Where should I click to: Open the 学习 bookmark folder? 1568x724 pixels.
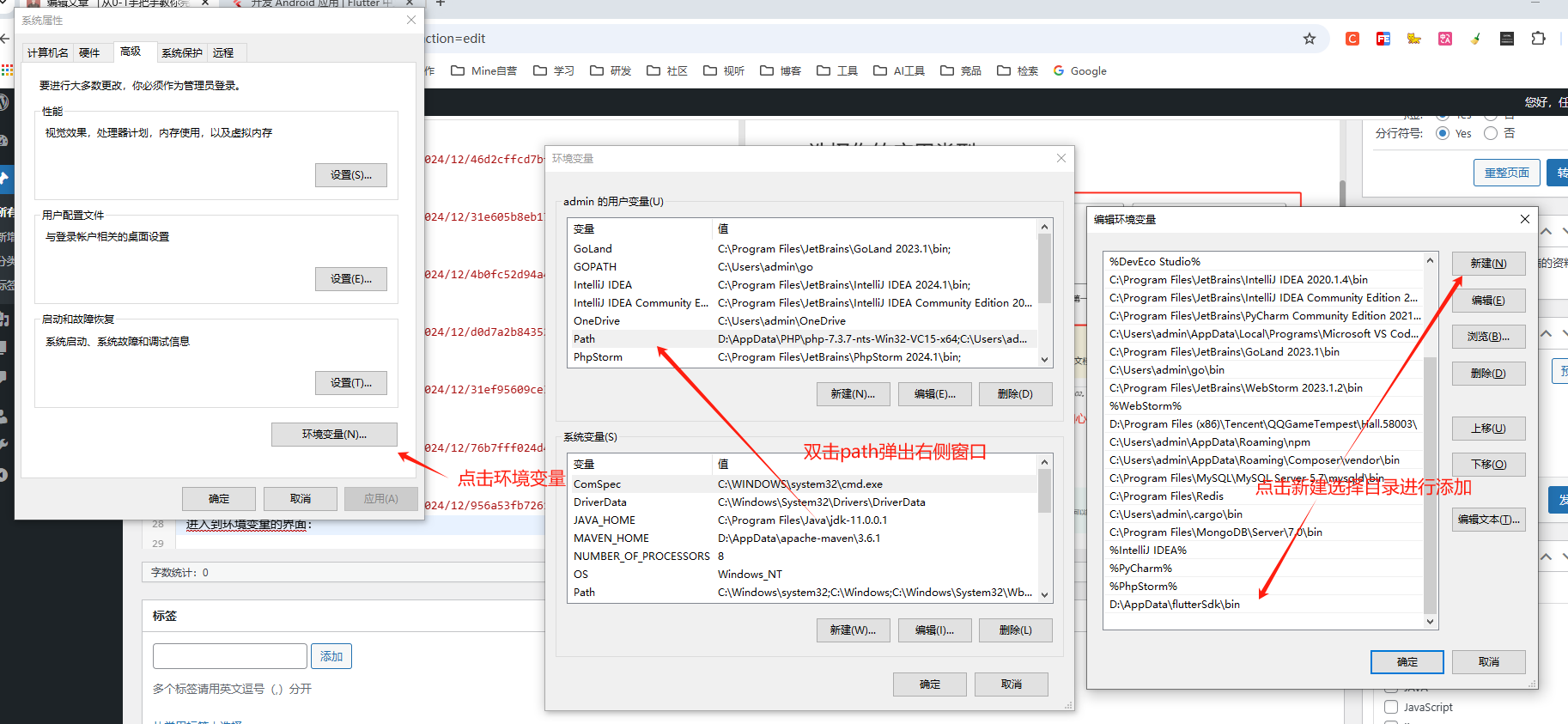click(x=554, y=71)
